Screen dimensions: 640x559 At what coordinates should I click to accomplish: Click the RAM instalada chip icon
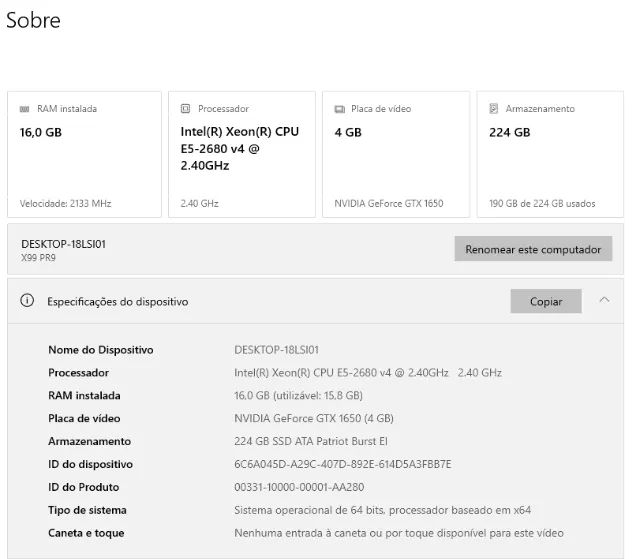(x=26, y=109)
